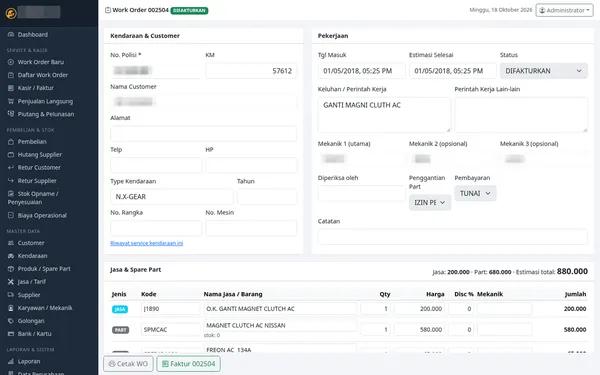This screenshot has width=600, height=375.
Task: Click the Customer people icon
Action: 11,243
